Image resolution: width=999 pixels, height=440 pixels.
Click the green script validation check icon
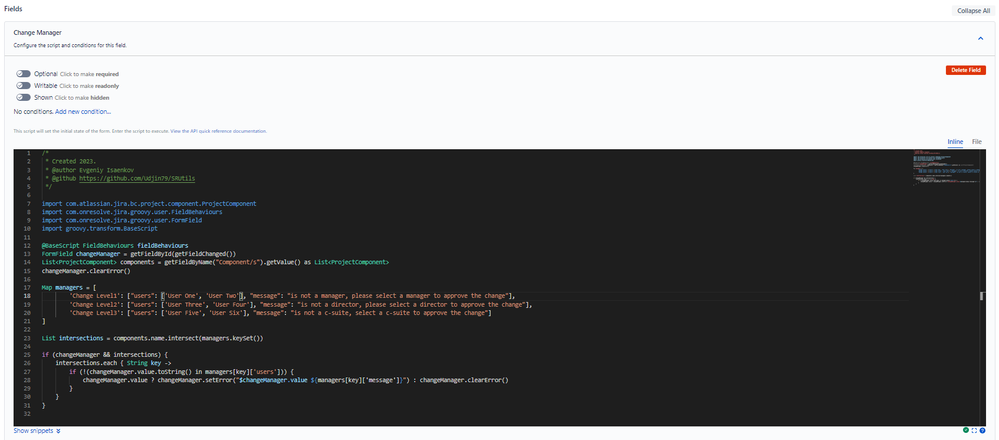click(x=967, y=430)
